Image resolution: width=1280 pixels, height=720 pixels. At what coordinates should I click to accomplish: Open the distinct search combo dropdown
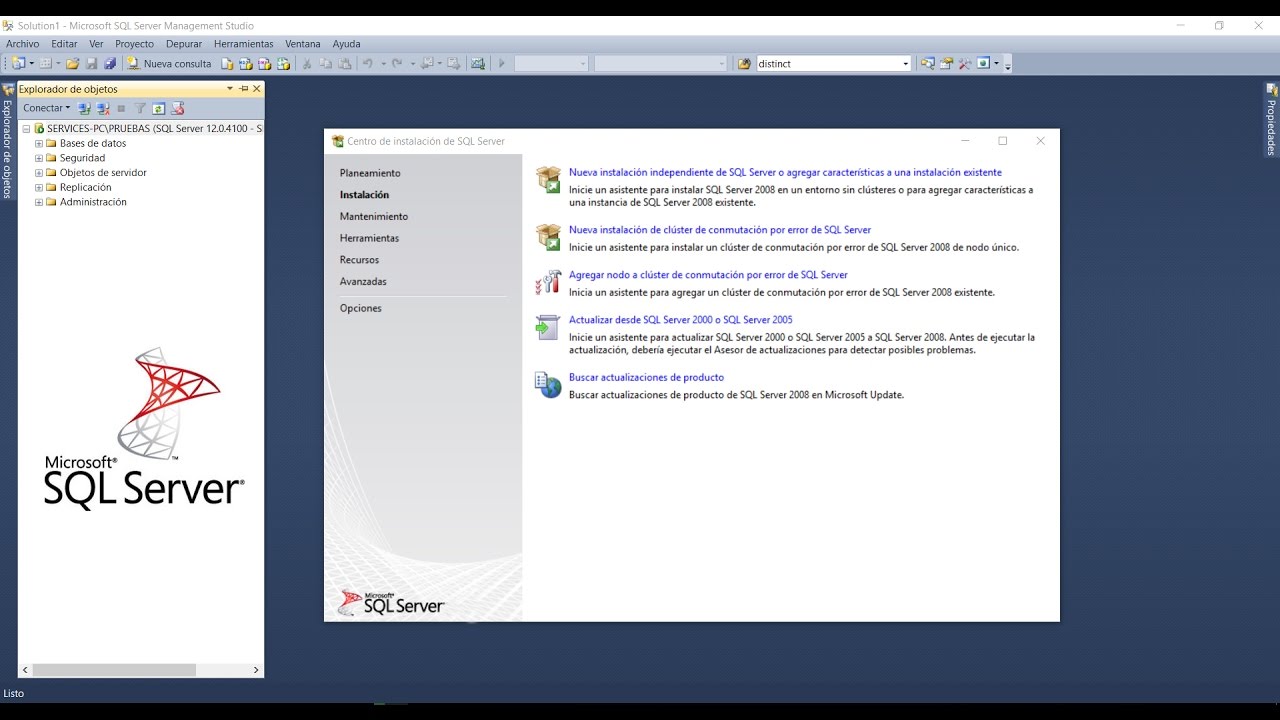906,63
